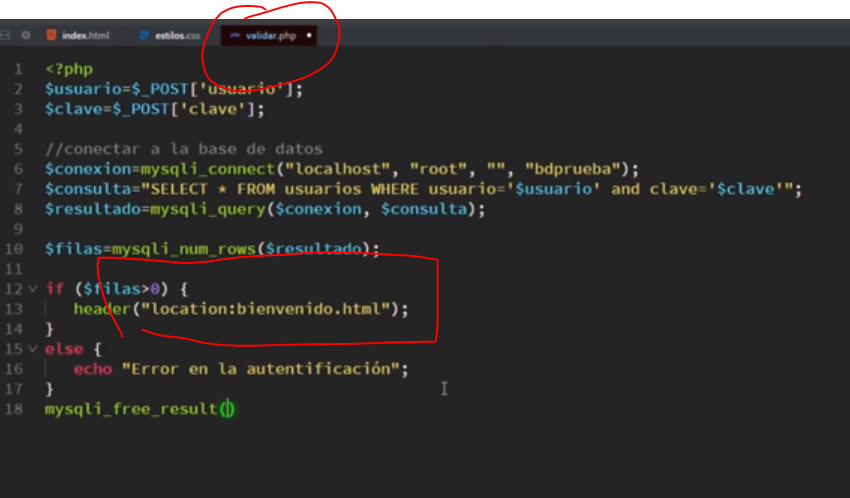
Task: Collapse the if block at line 12
Action: 33,289
